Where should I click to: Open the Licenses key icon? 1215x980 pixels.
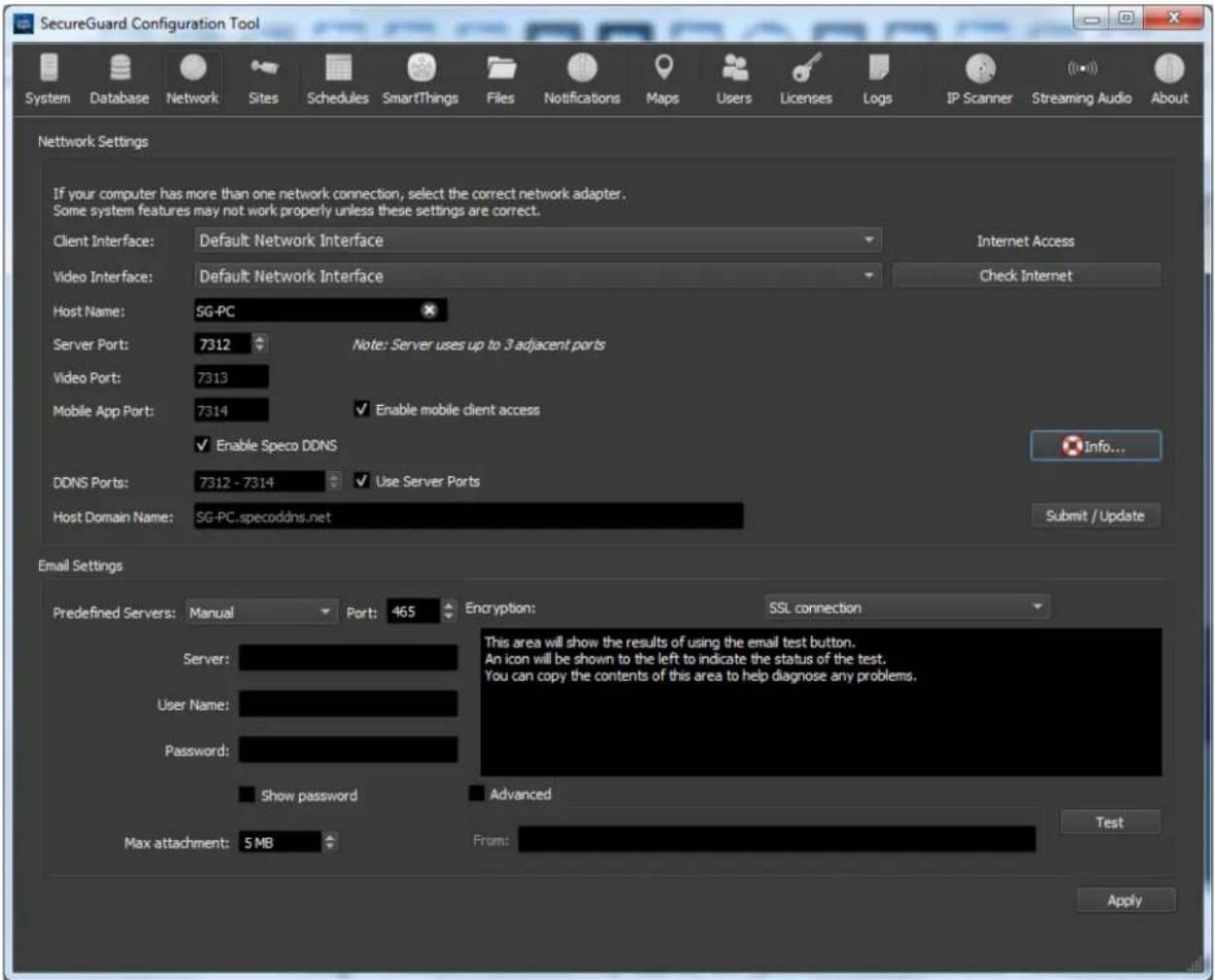point(806,79)
